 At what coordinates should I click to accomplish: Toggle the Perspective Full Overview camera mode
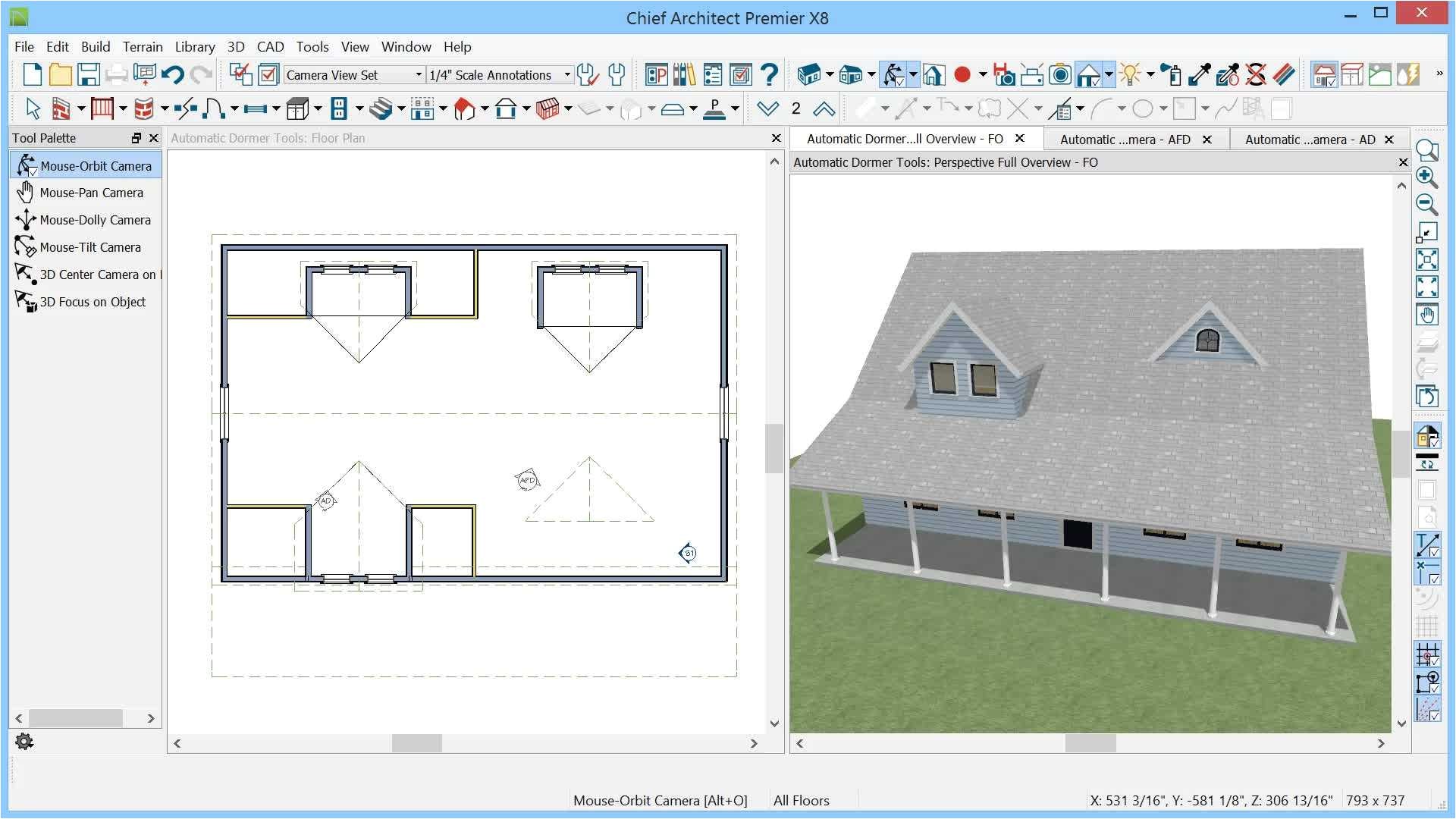tap(1087, 74)
